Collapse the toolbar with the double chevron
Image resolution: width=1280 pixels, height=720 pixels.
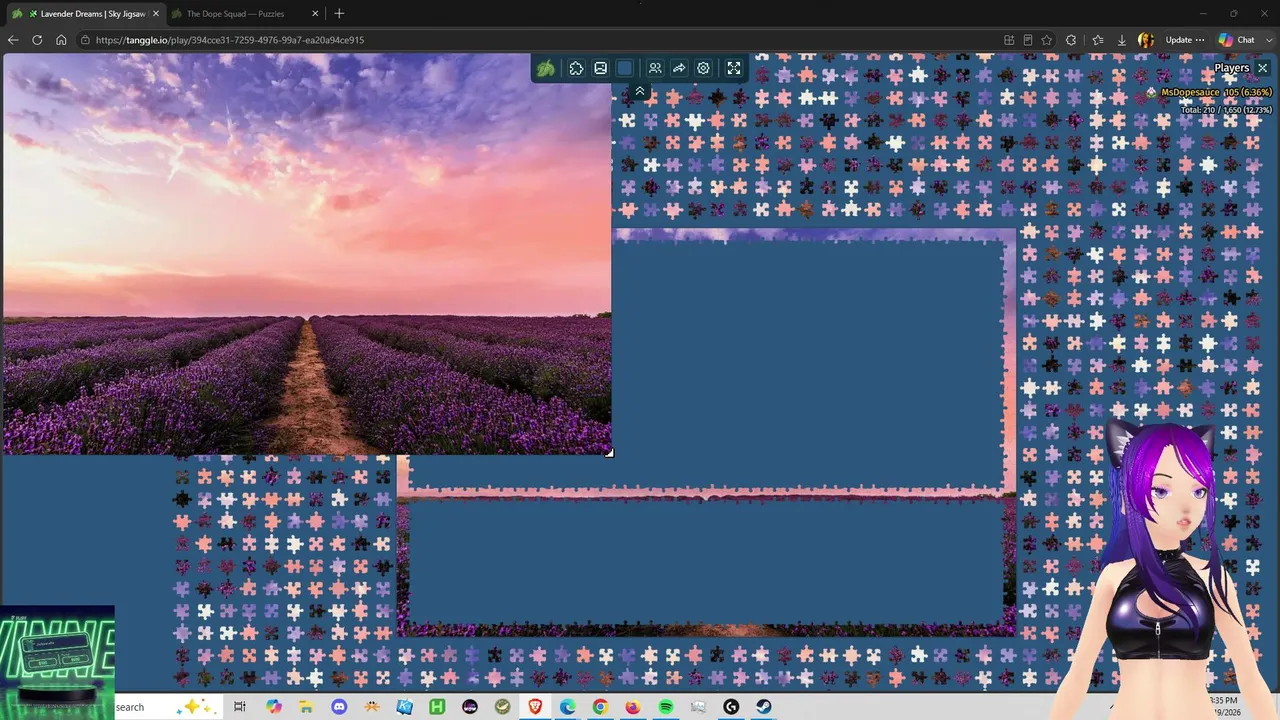[640, 91]
